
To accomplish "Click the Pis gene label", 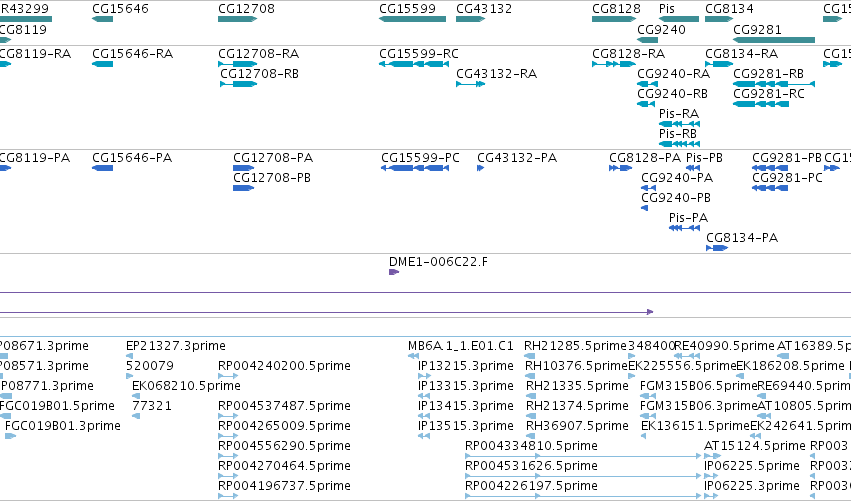I will click(666, 9).
